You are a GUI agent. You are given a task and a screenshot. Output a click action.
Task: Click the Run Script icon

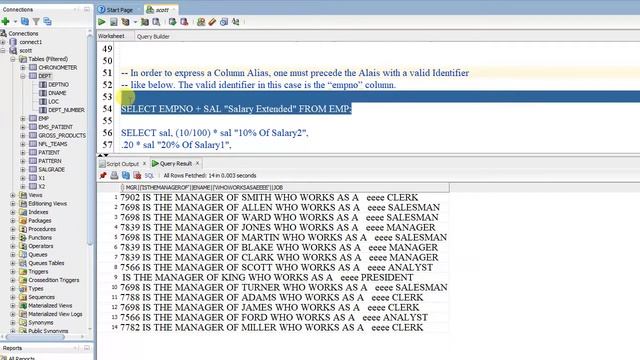[x=113, y=22]
